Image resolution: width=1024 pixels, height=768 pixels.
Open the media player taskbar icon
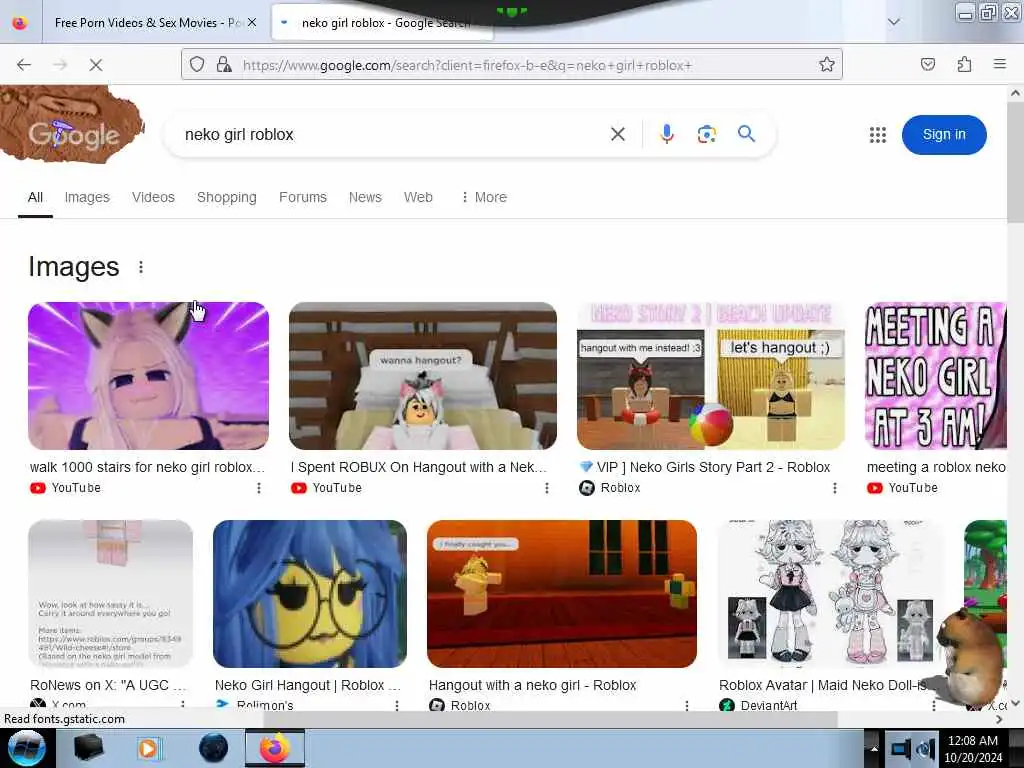149,748
